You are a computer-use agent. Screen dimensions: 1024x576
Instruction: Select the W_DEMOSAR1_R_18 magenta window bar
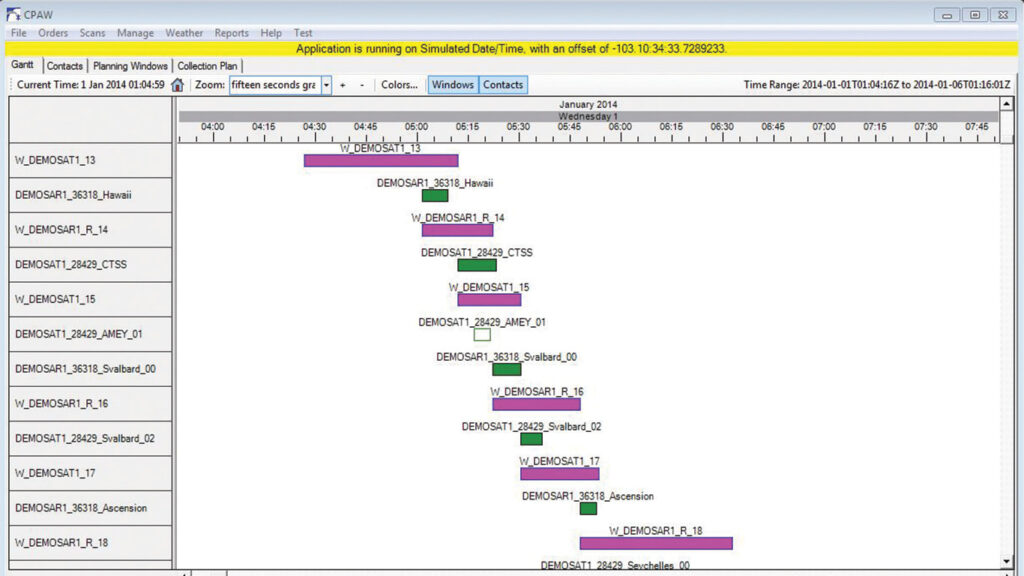pos(656,543)
